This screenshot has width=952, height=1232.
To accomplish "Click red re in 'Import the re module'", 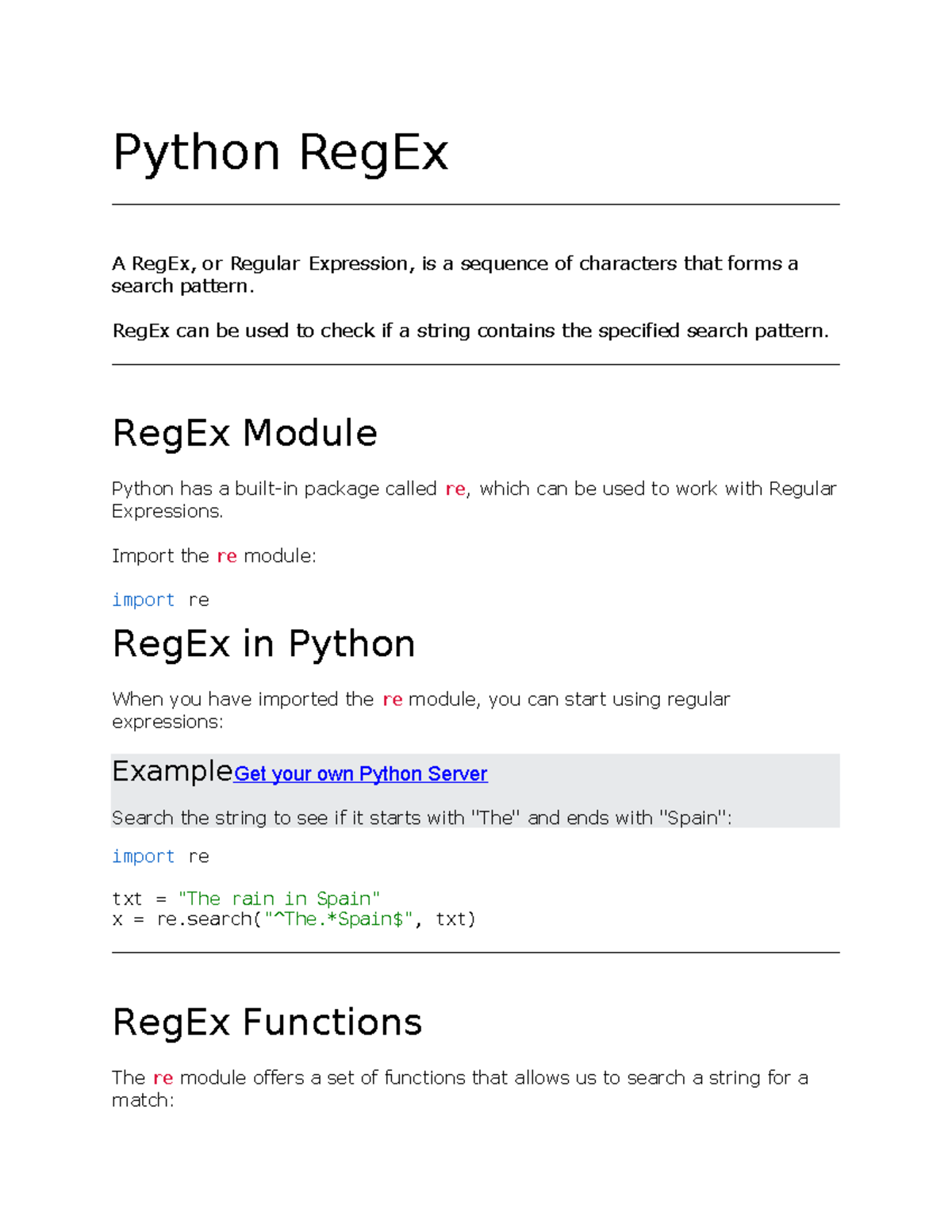I will [x=227, y=557].
